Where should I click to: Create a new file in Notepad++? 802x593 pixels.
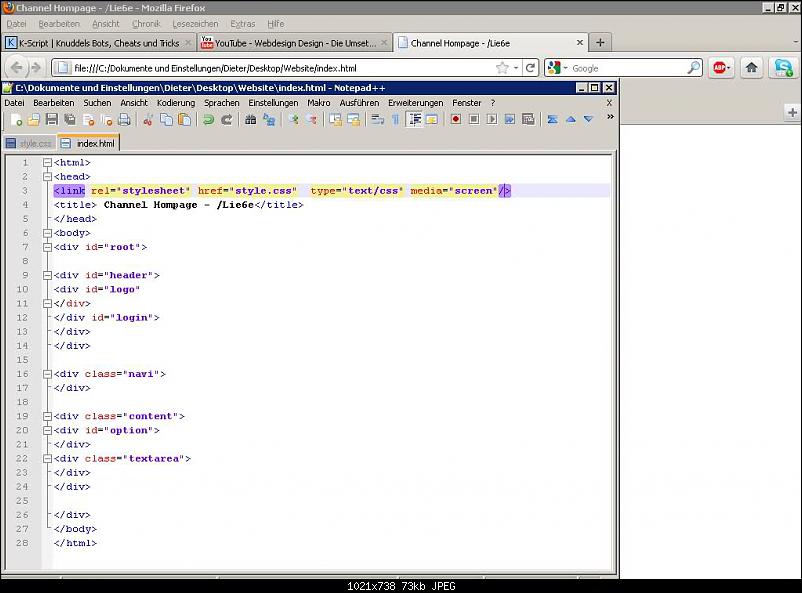coord(16,120)
